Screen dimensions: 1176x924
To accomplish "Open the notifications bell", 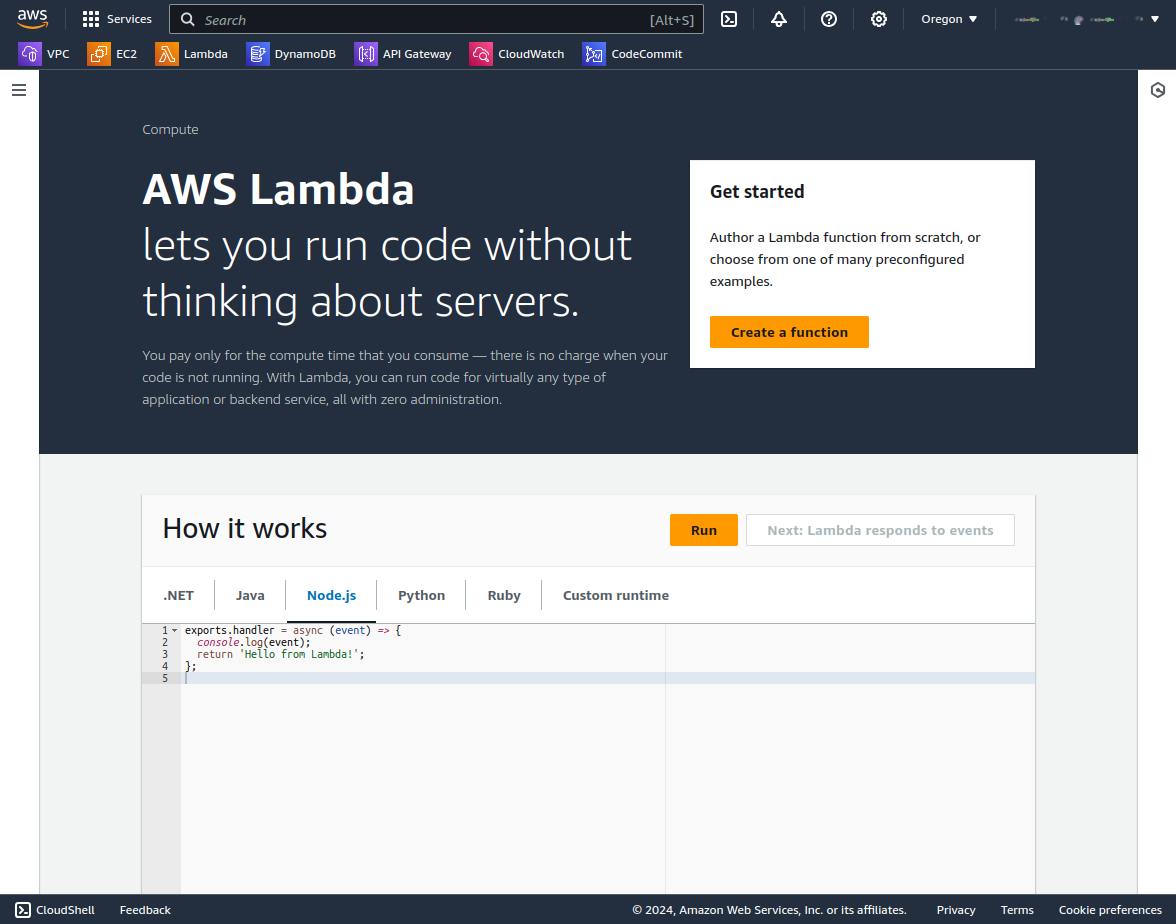I will [x=778, y=20].
